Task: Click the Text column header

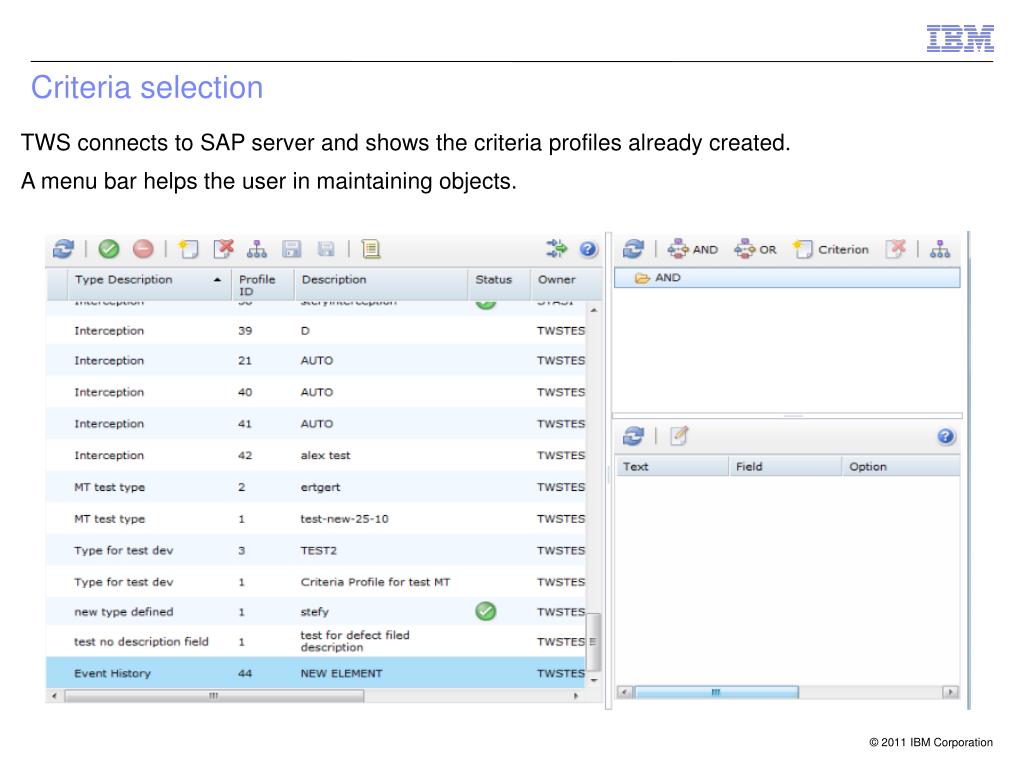Action: tap(672, 466)
